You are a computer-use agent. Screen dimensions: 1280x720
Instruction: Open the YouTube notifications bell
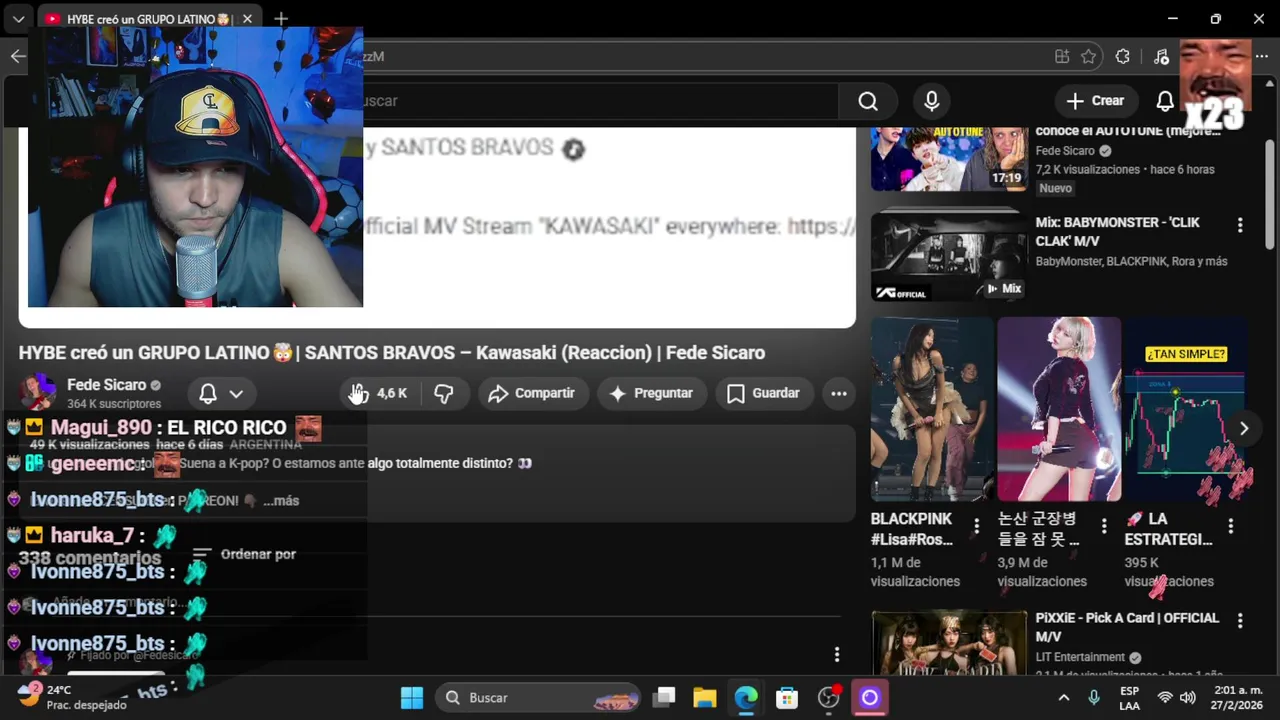tap(1165, 101)
